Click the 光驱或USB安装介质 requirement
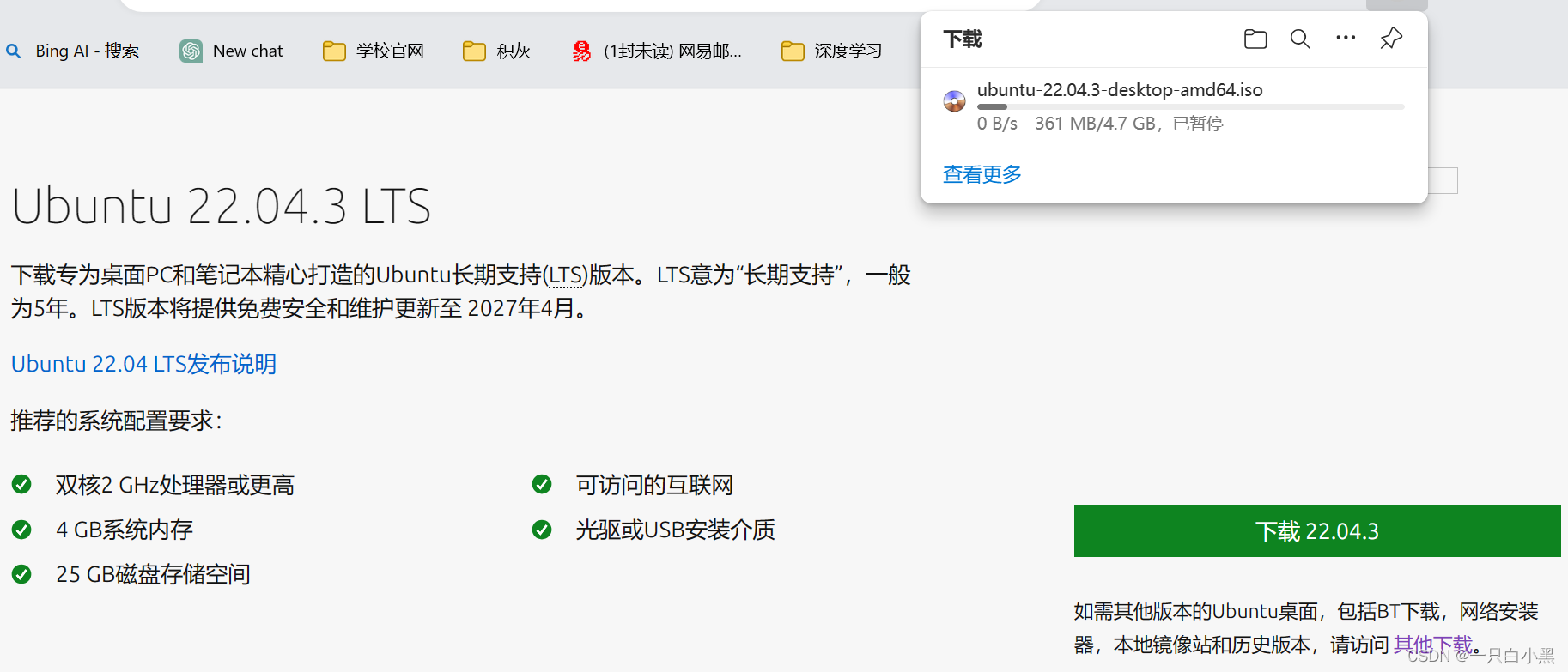The height and width of the screenshot is (672, 1568). [675, 530]
